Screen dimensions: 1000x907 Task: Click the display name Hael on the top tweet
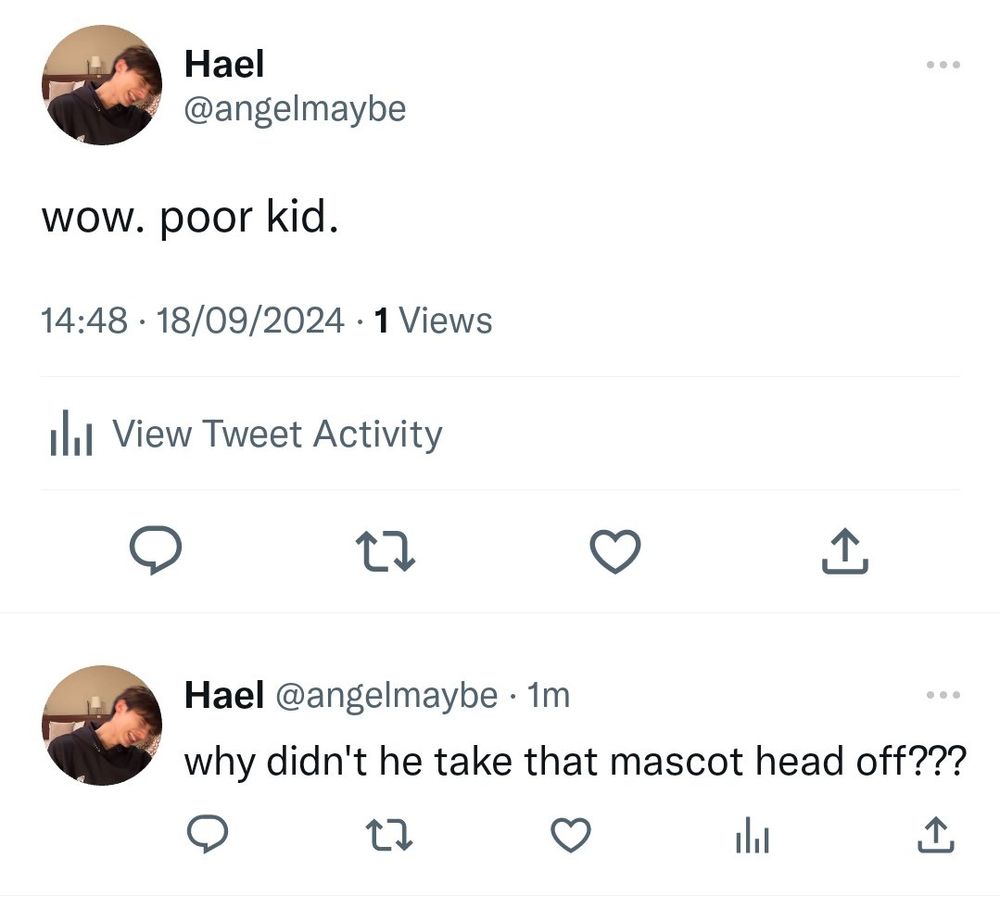222,62
